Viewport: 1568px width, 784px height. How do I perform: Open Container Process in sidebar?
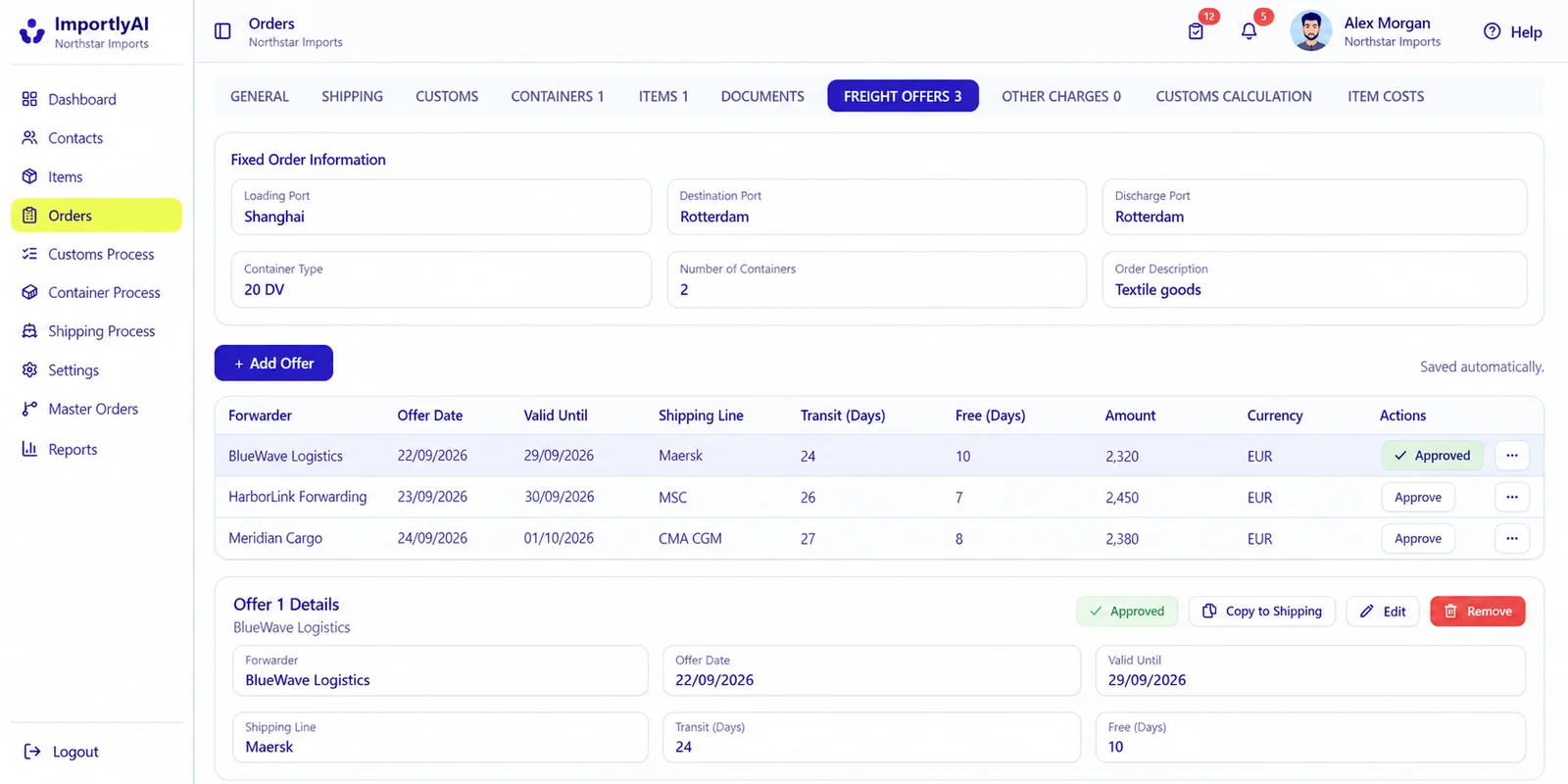click(96, 292)
